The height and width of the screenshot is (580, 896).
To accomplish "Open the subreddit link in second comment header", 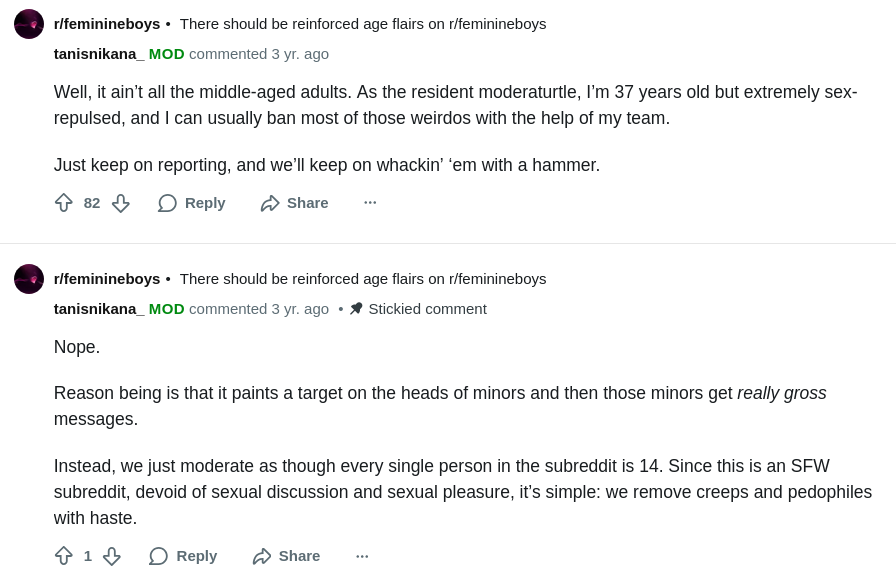I will 107,279.
